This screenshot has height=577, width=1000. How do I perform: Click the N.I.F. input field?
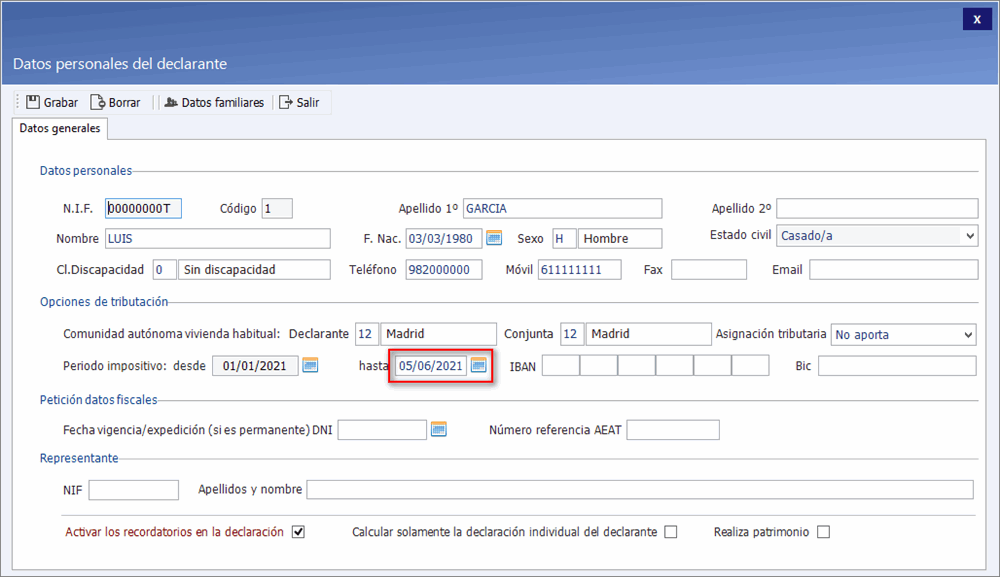coord(144,208)
